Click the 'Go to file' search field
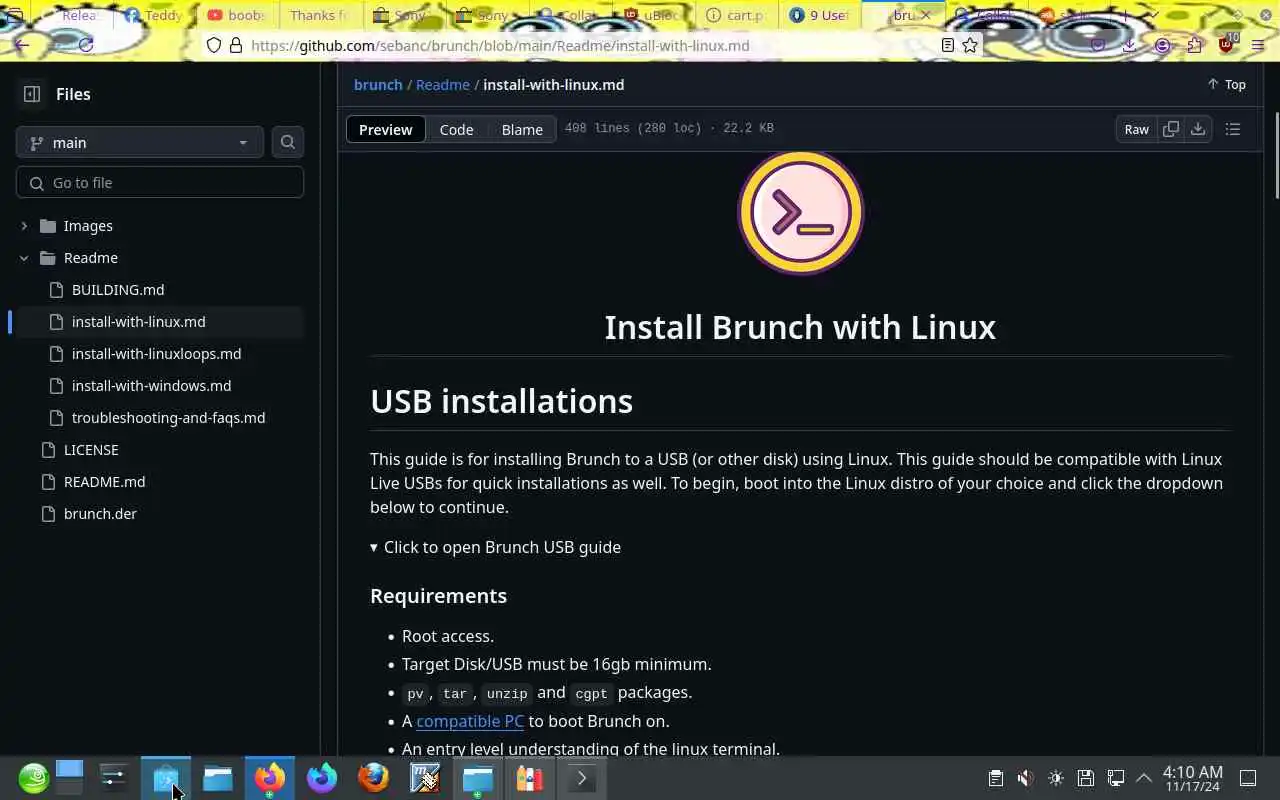1280x800 pixels. coord(160,183)
